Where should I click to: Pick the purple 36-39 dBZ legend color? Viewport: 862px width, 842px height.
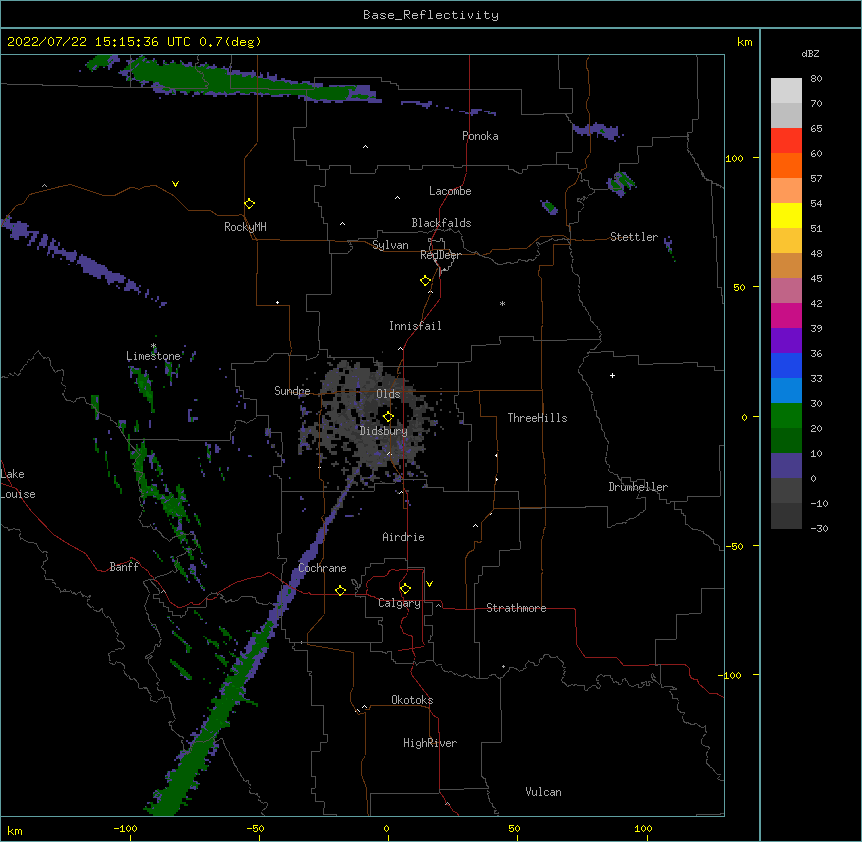pos(786,341)
